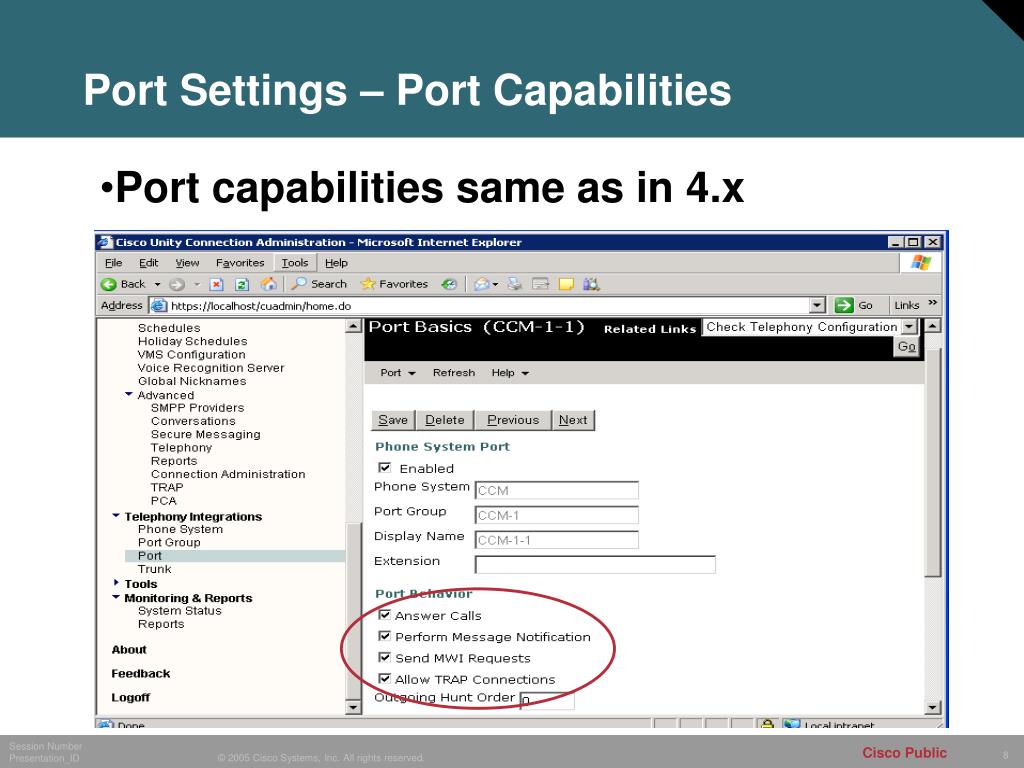Open Port Group in navigation tree
The width and height of the screenshot is (1024, 768).
click(x=169, y=543)
